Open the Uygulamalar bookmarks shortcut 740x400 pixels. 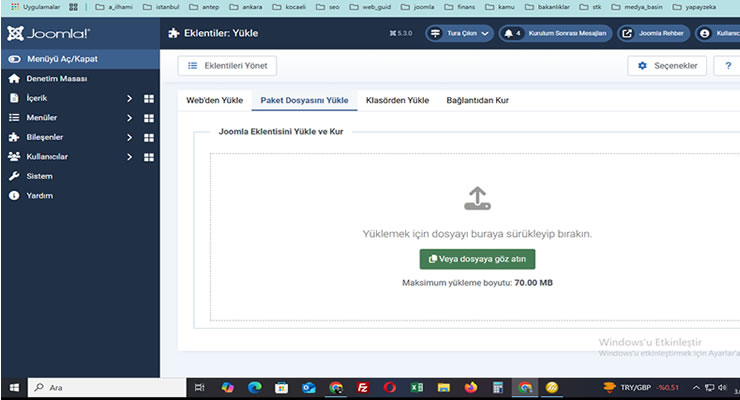35,7
